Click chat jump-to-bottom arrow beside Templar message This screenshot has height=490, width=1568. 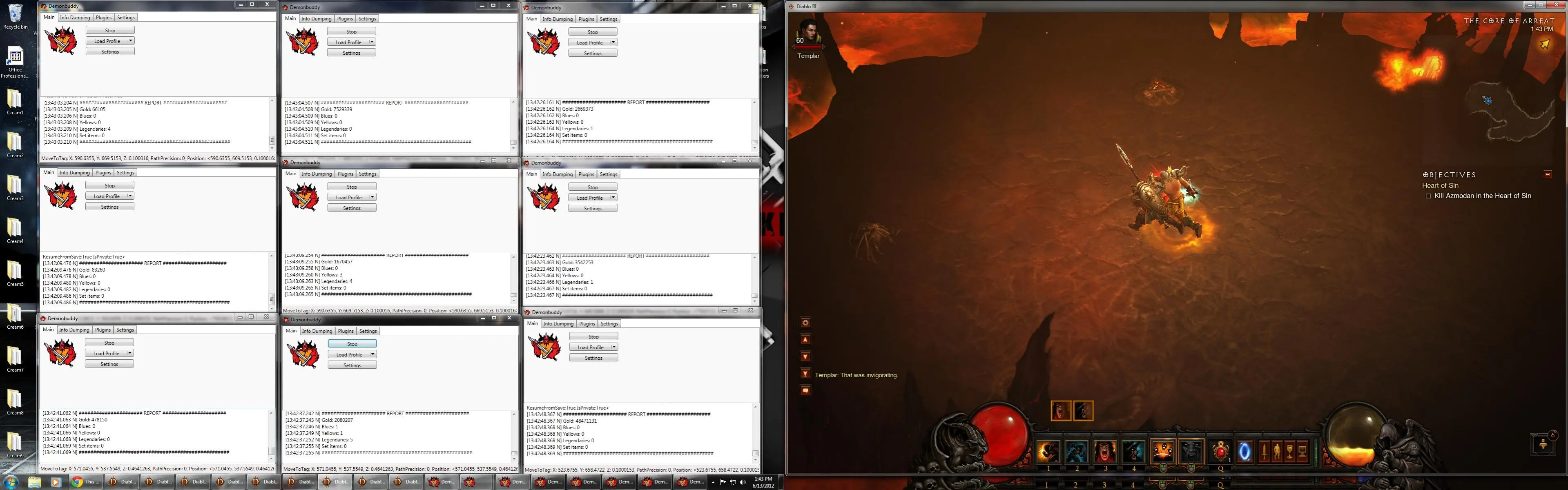tap(805, 374)
